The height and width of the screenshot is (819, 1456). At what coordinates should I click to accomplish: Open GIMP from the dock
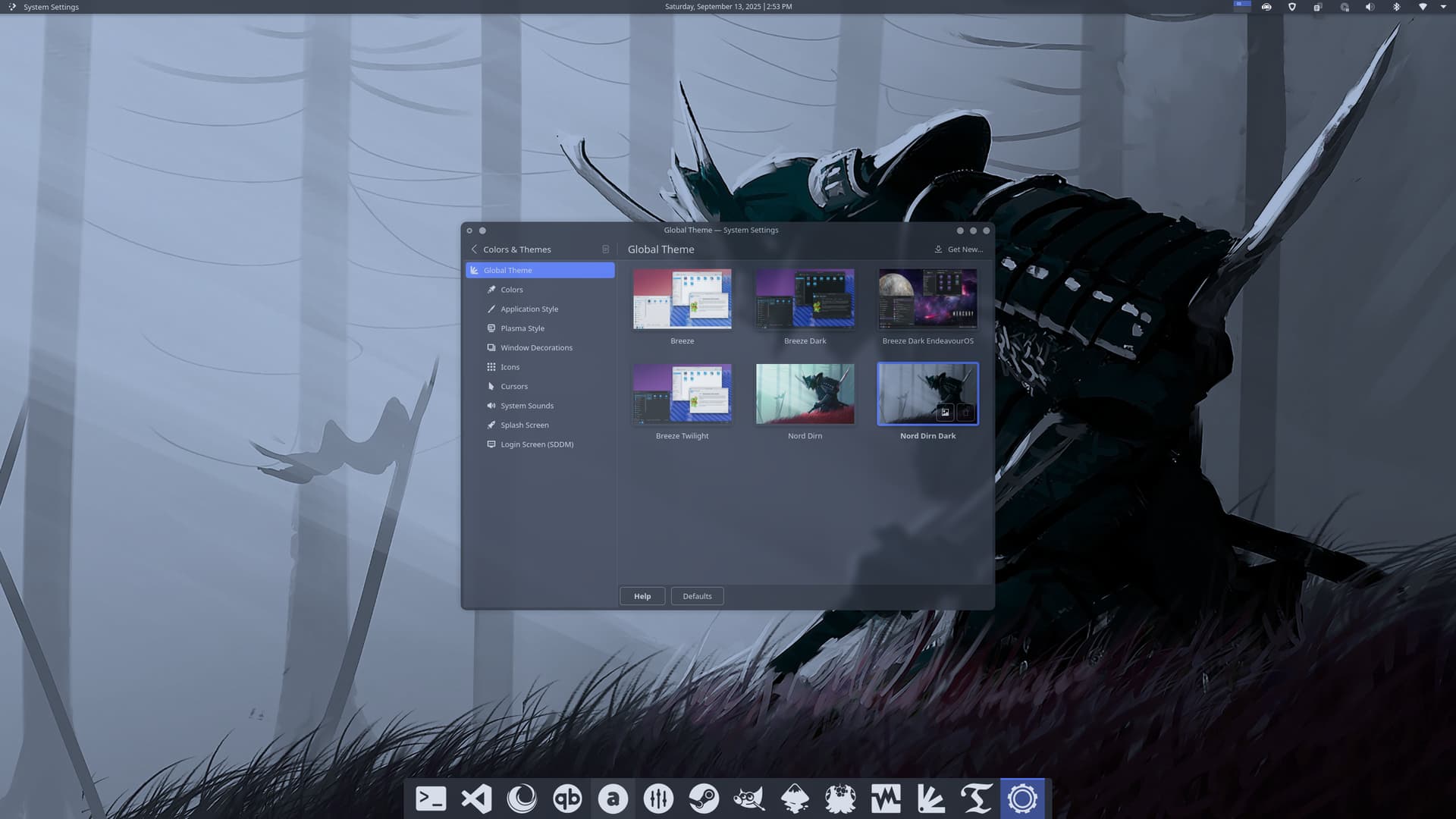749,799
